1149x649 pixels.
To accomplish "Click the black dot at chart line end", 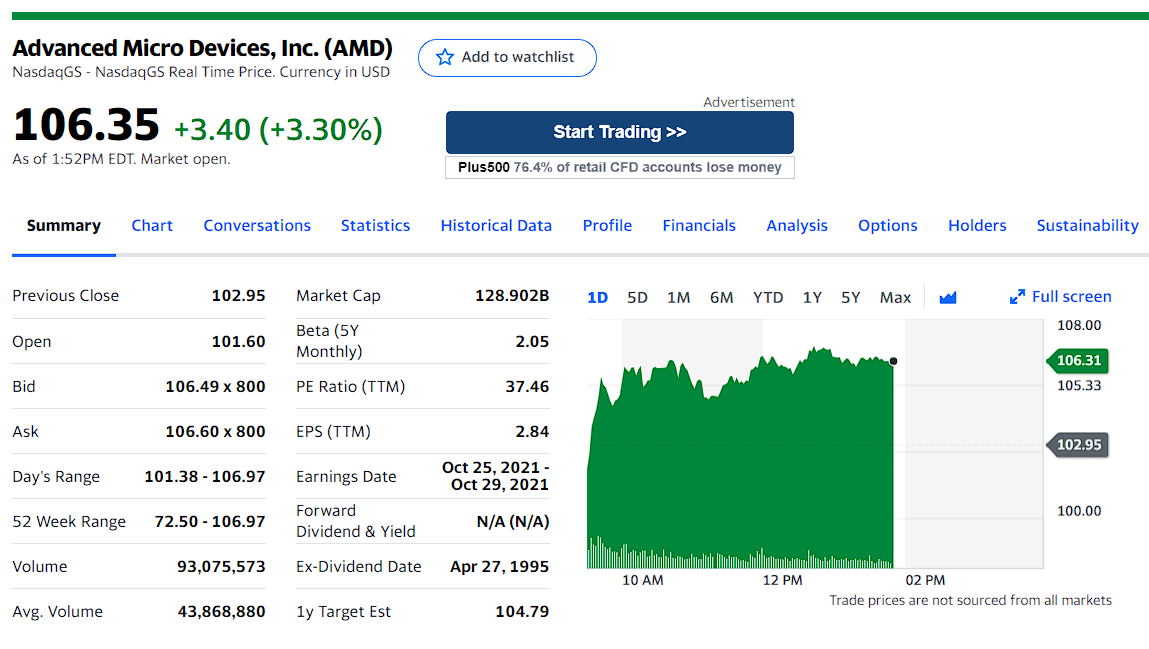I will point(893,361).
